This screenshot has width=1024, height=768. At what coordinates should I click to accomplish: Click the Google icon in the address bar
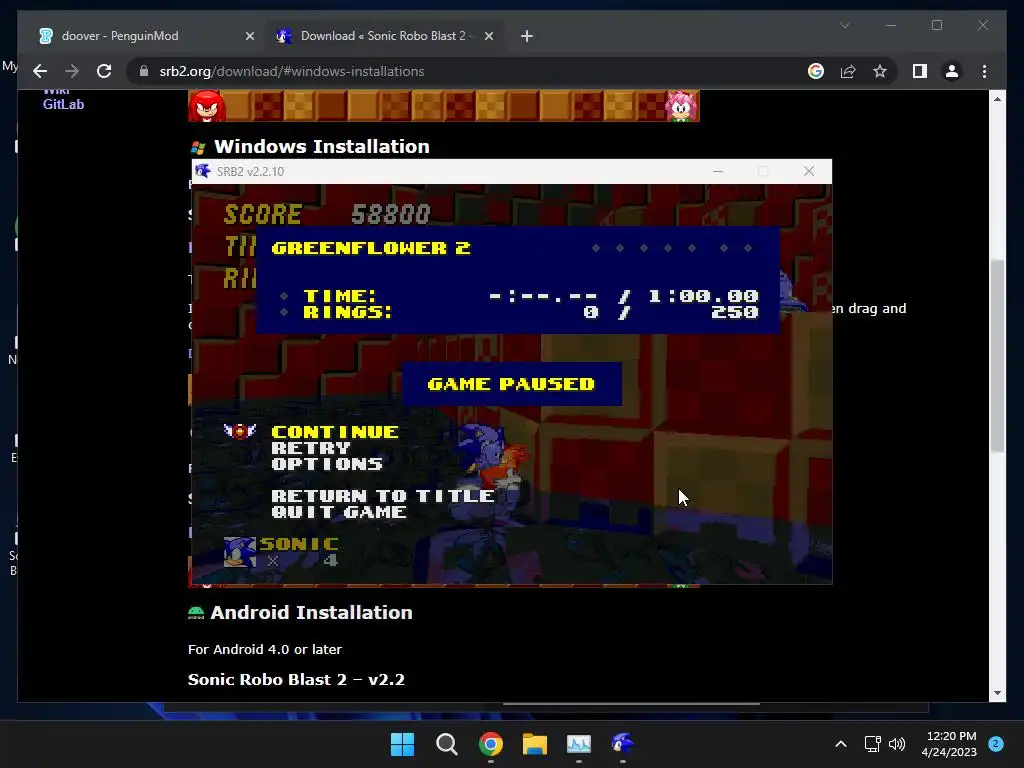tap(816, 71)
